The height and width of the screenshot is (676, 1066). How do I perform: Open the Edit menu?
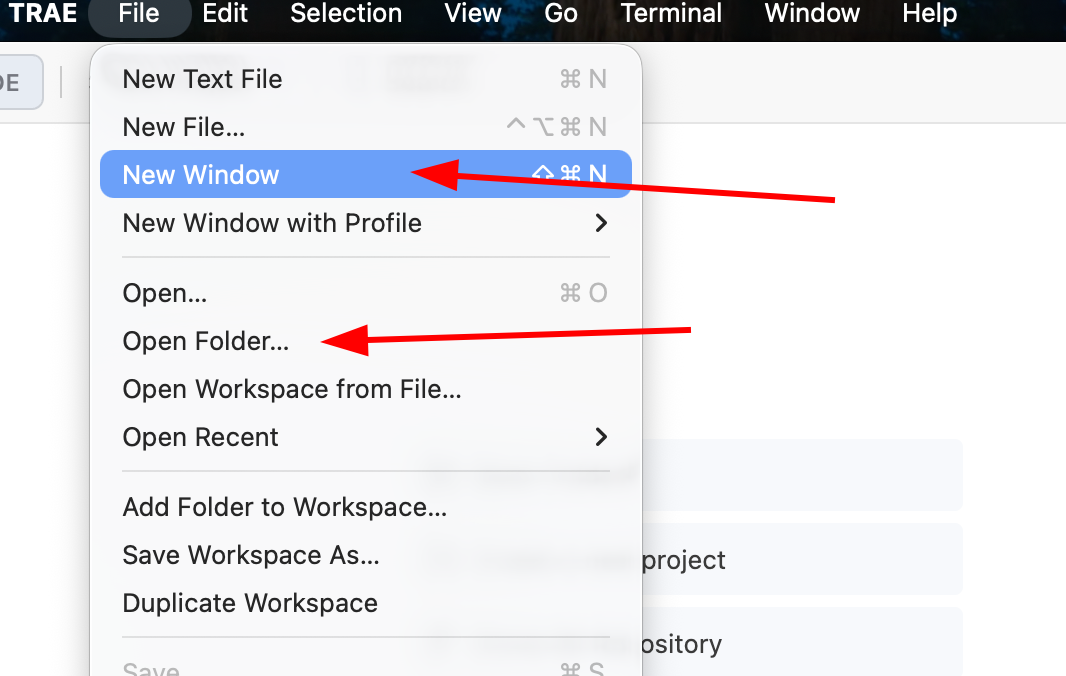[225, 14]
